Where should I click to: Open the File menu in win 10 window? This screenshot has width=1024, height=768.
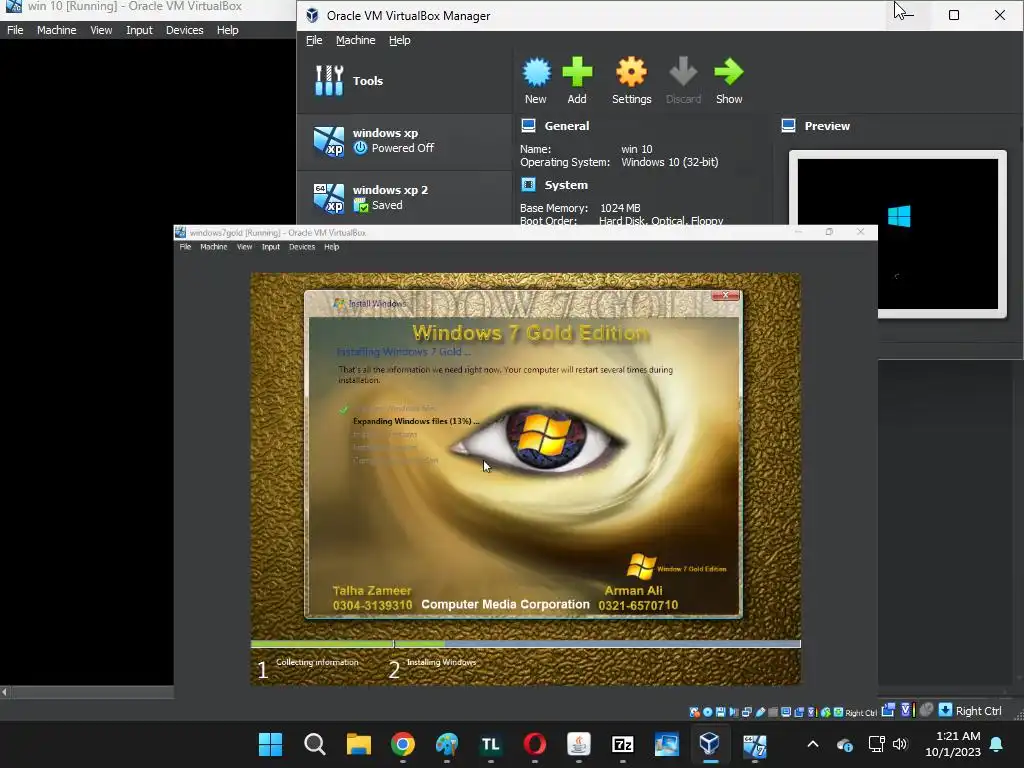click(x=15, y=30)
